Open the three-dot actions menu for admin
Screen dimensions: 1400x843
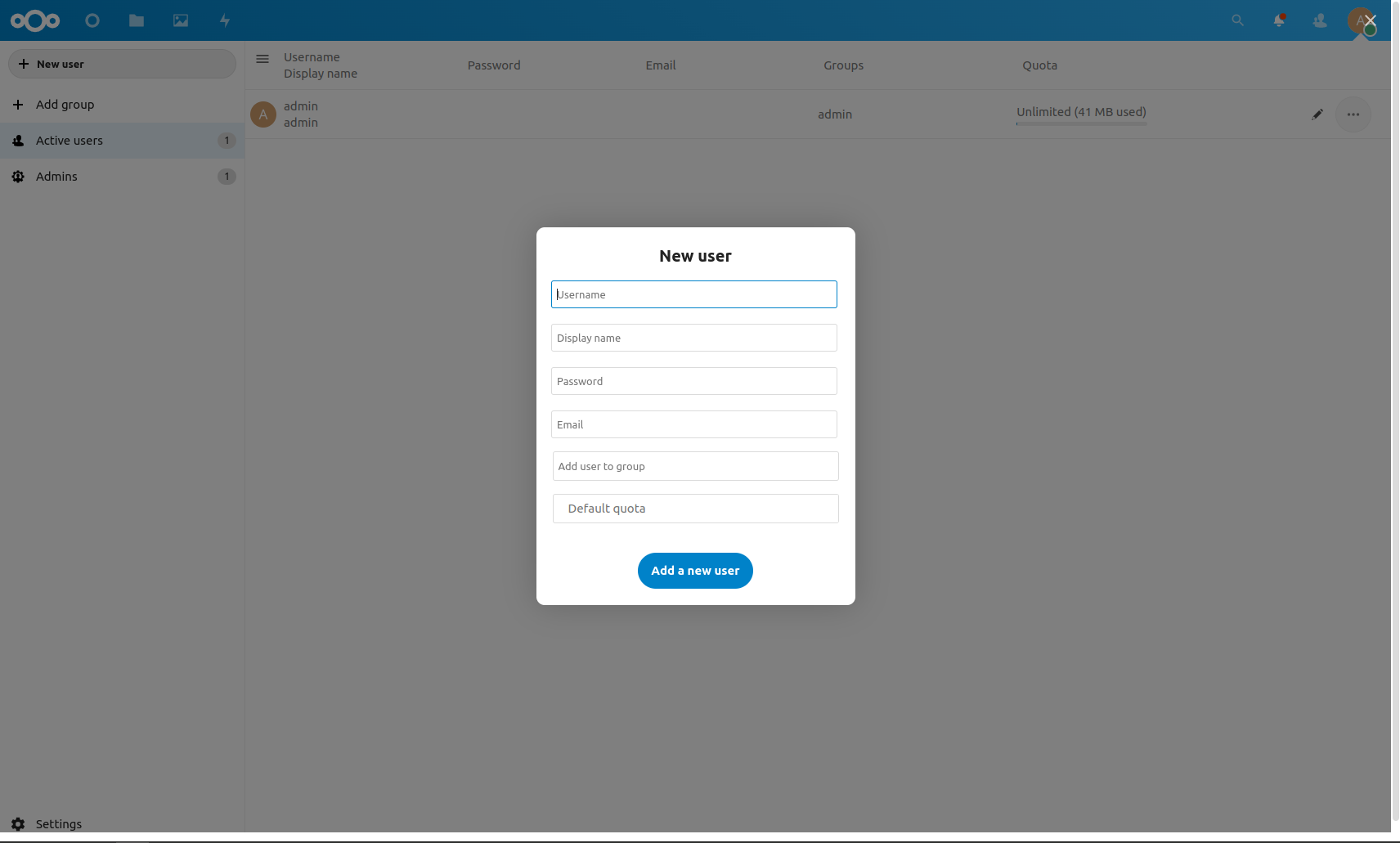point(1353,114)
